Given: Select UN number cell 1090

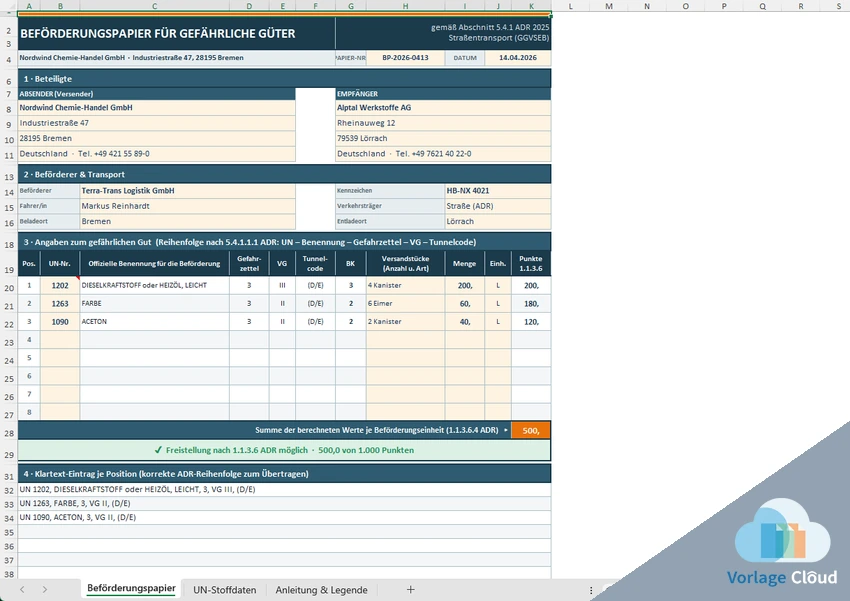Looking at the screenshot, I should pyautogui.click(x=60, y=321).
